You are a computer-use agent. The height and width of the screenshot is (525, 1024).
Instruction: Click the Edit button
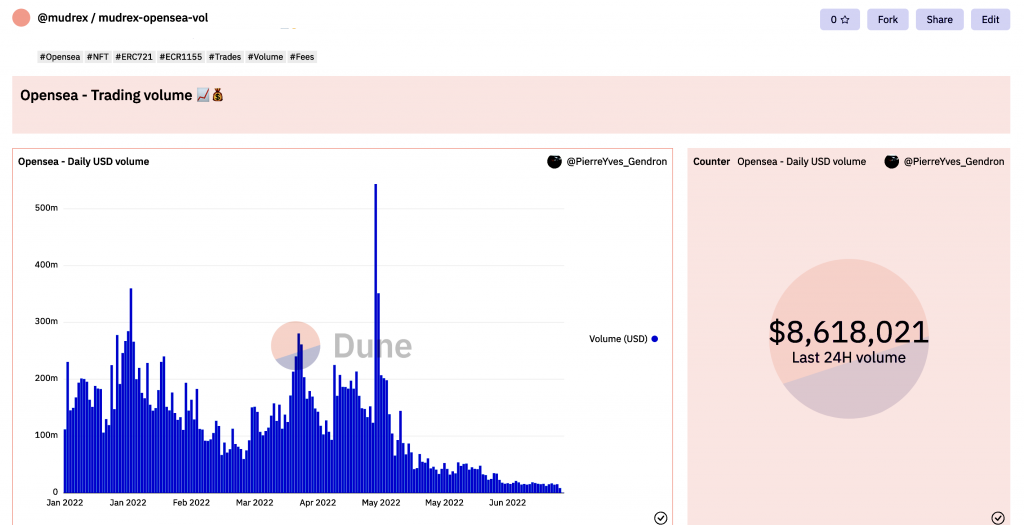(x=990, y=20)
